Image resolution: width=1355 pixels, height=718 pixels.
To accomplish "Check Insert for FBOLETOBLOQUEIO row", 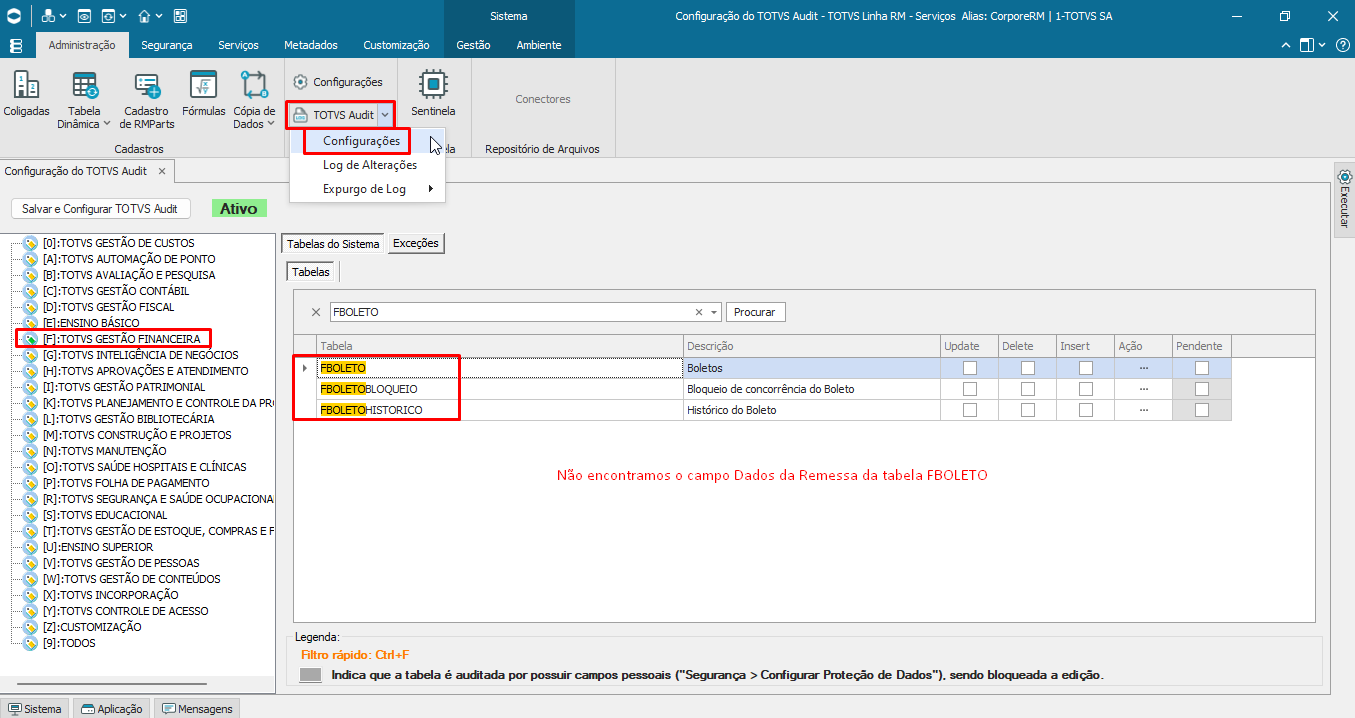I will click(x=1086, y=389).
